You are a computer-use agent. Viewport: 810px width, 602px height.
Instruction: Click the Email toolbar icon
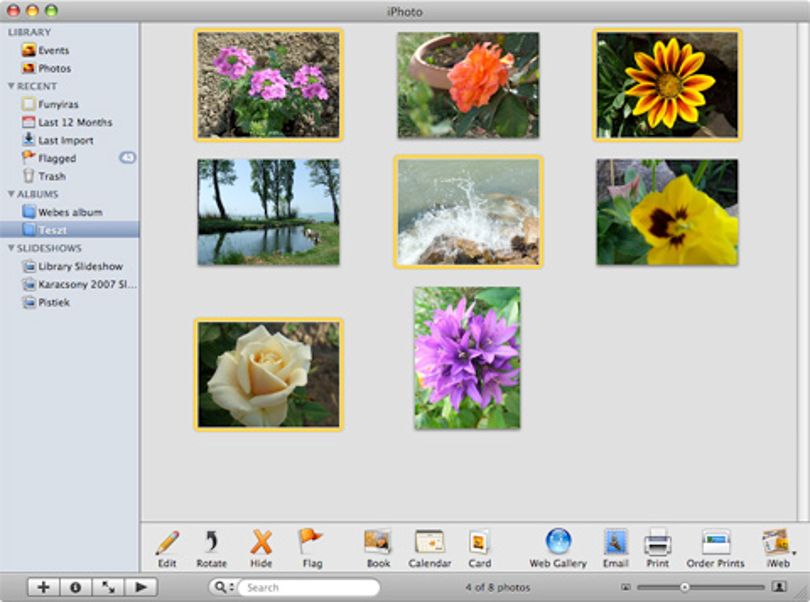616,542
